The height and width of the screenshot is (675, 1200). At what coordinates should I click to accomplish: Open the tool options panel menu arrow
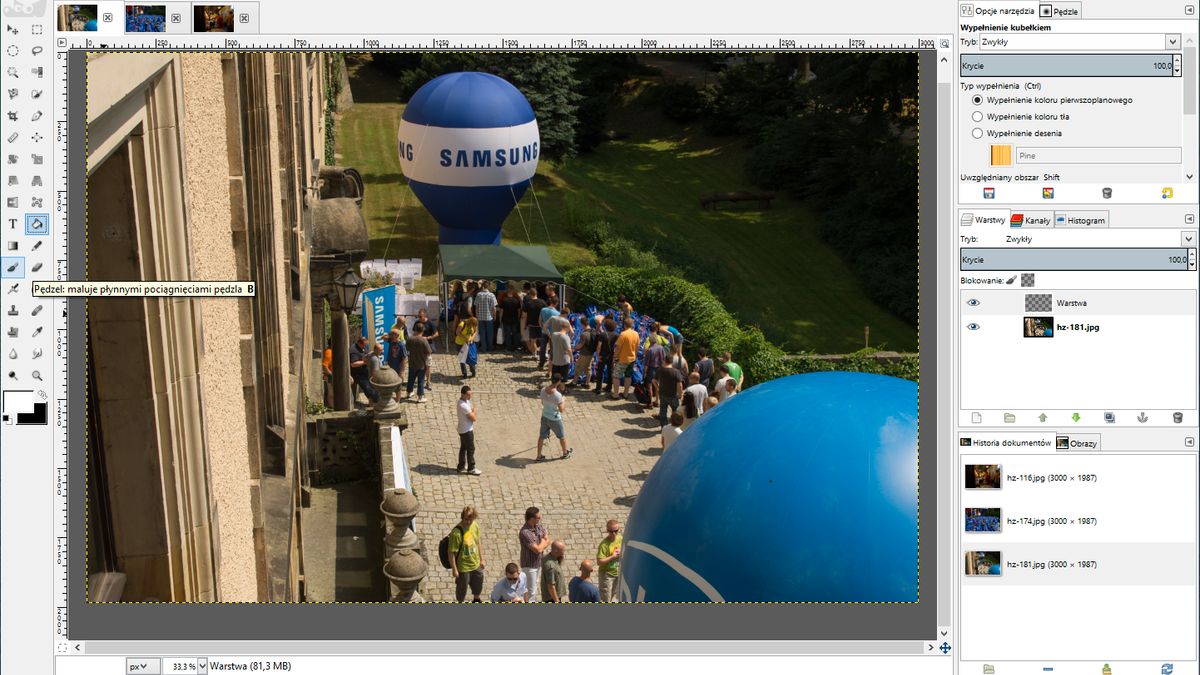[1189, 10]
